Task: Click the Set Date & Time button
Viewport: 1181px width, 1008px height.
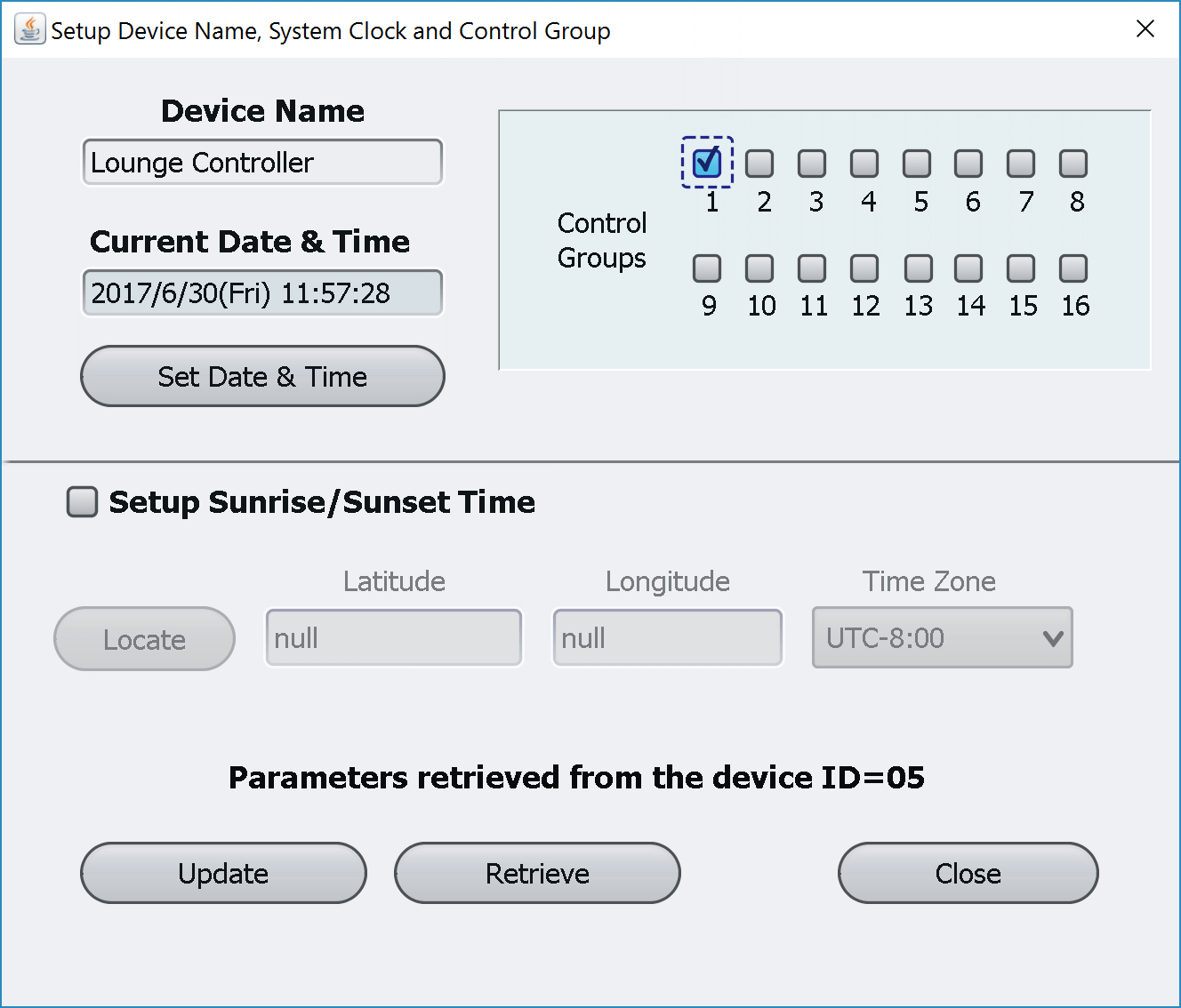Action: (262, 376)
